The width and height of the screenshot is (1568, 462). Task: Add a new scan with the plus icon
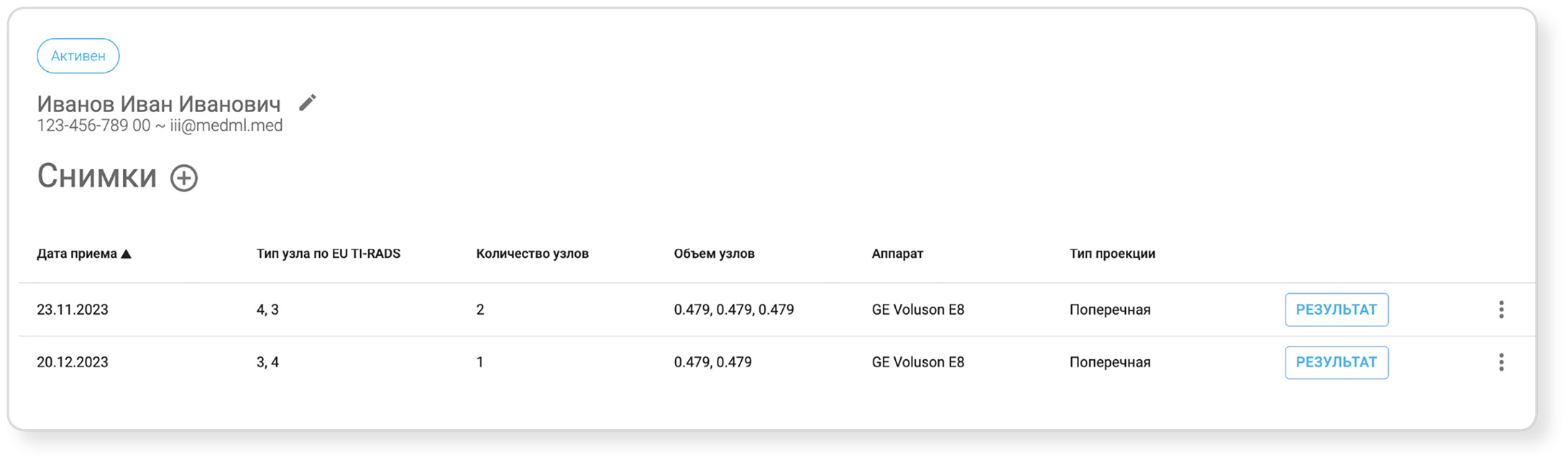(184, 177)
